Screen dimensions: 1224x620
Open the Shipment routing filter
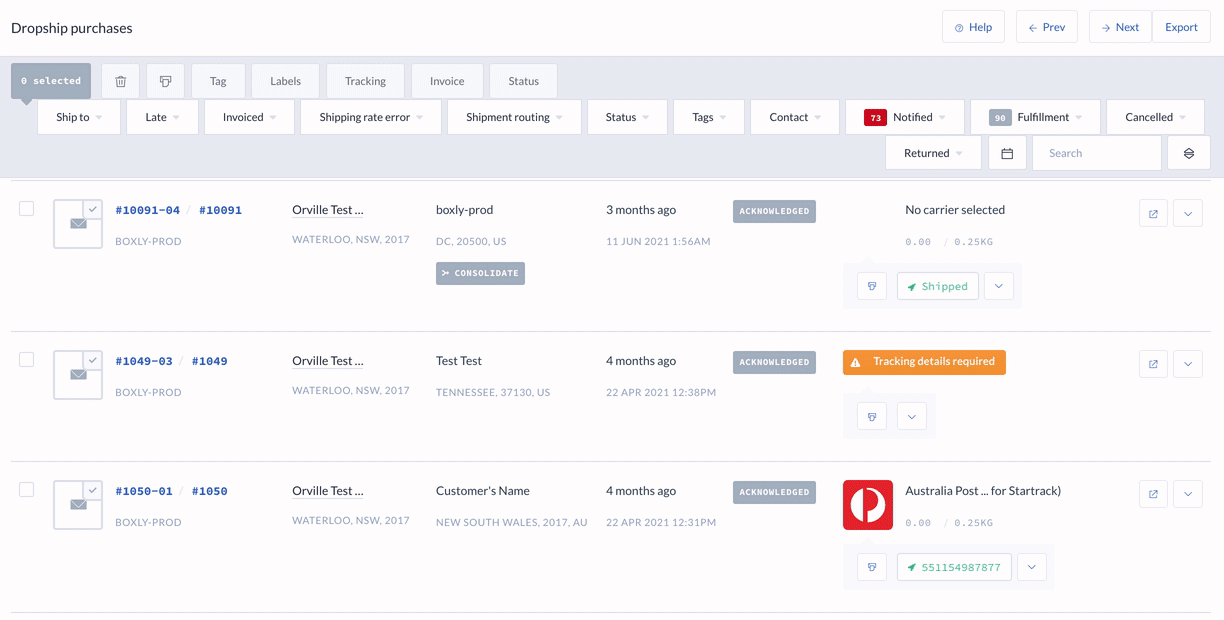pyautogui.click(x=514, y=117)
